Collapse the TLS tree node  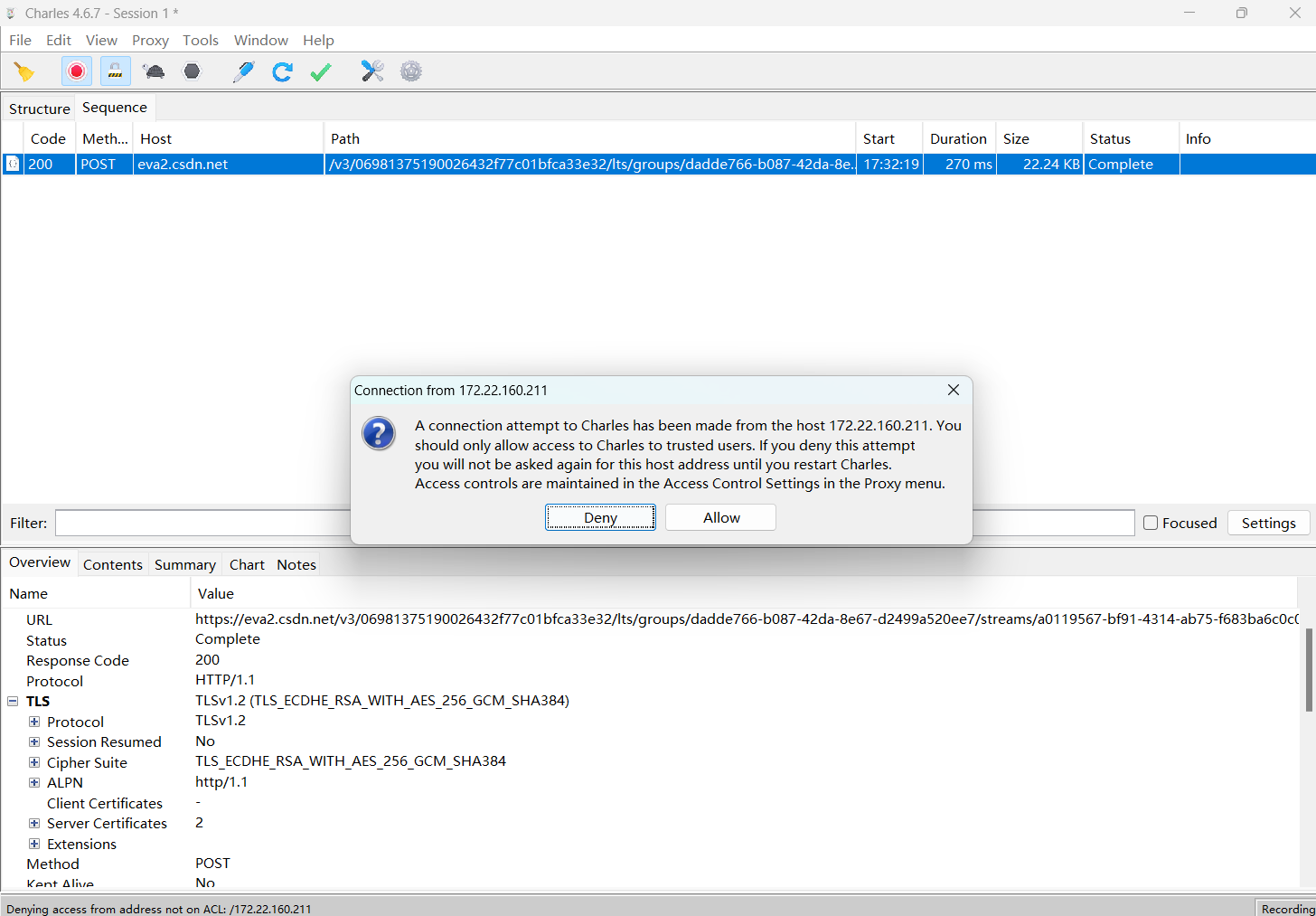coord(13,701)
